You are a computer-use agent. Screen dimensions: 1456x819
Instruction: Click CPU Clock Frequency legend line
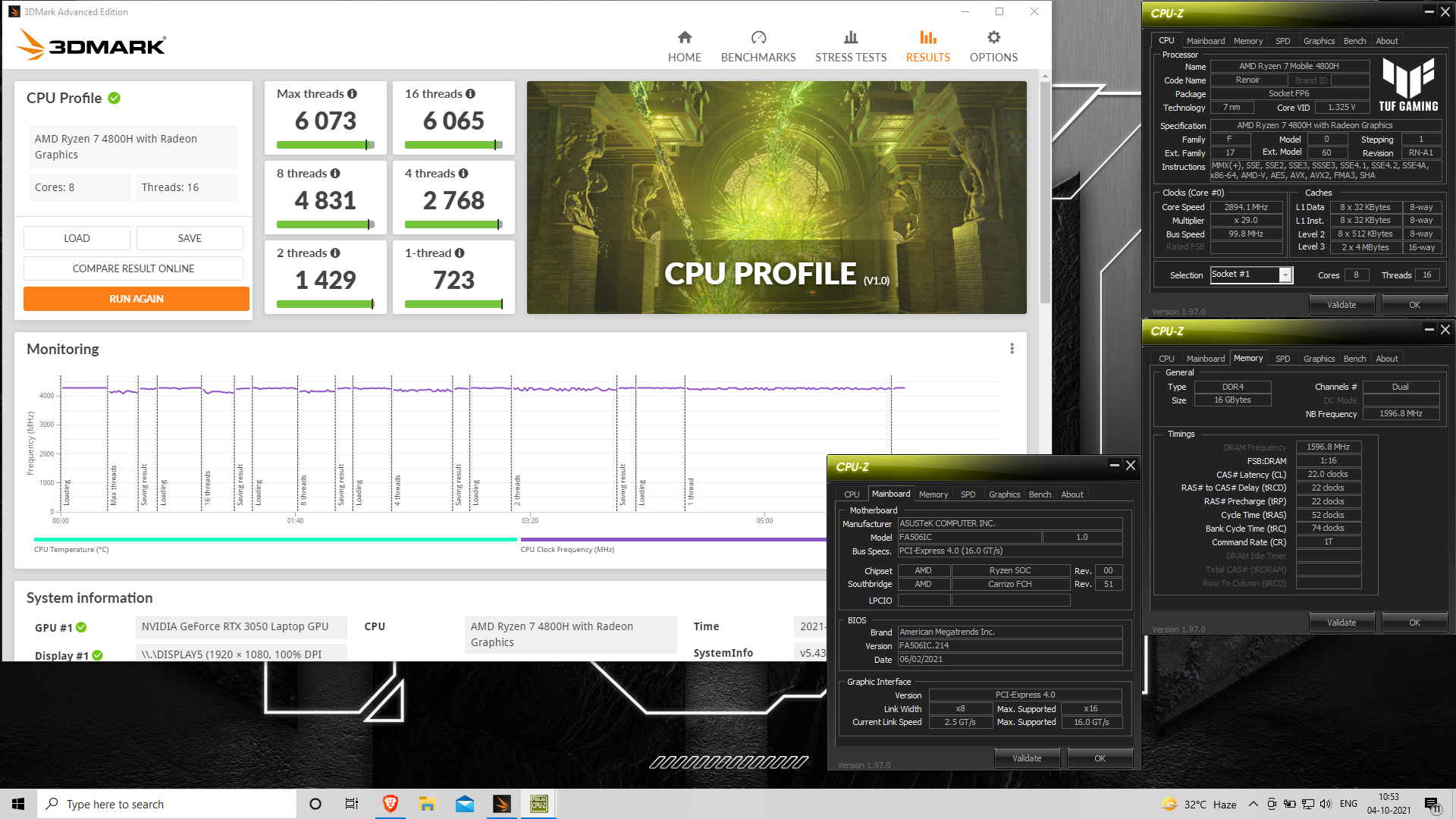673,540
